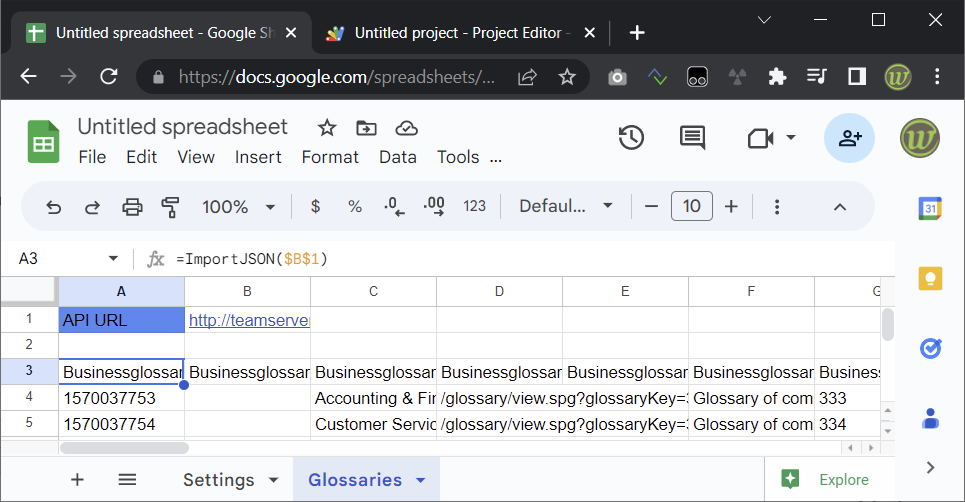The width and height of the screenshot is (965, 502).
Task: Open Google Keep side panel icon
Action: click(x=930, y=279)
